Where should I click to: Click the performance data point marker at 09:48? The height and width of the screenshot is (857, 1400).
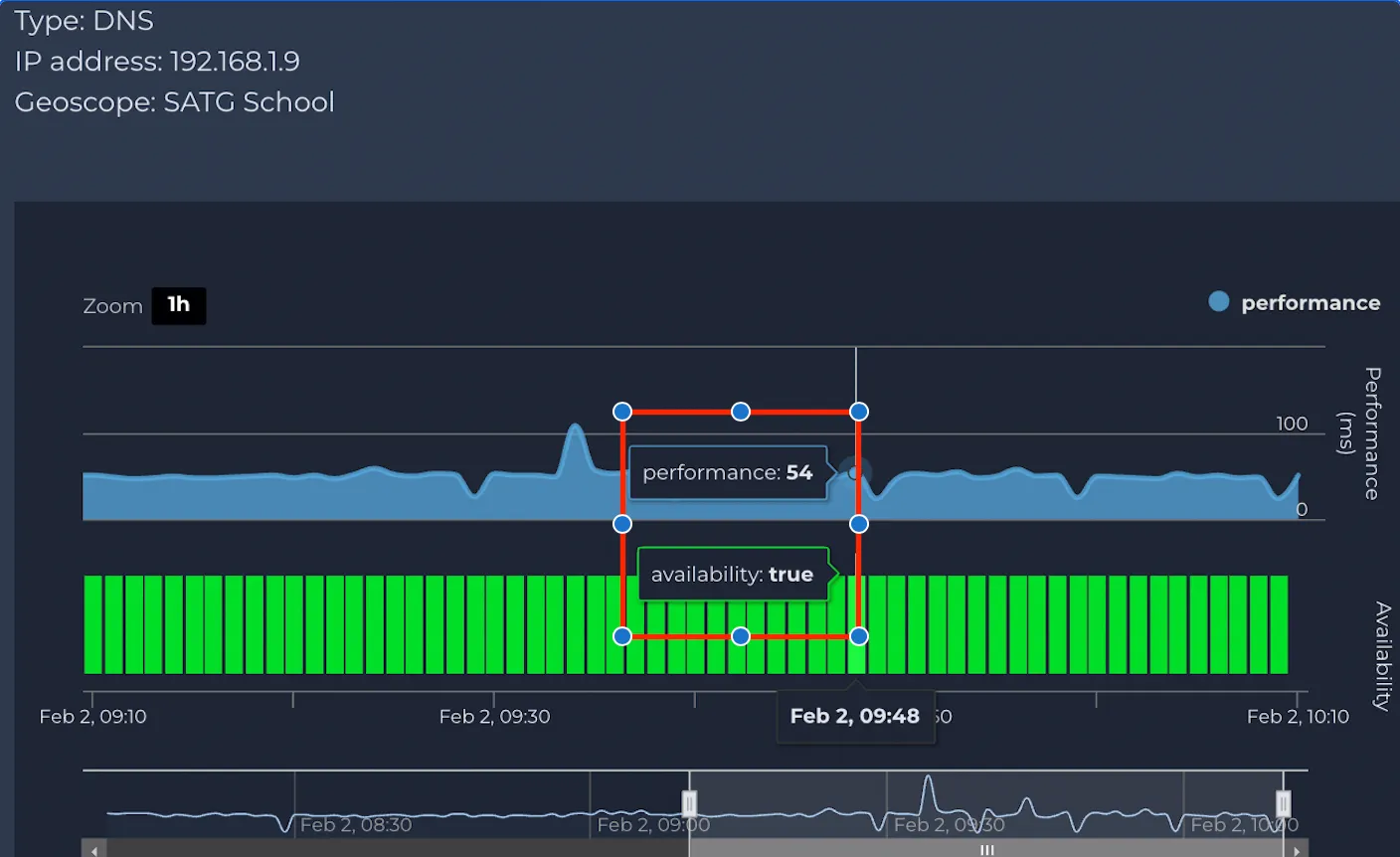[x=854, y=472]
